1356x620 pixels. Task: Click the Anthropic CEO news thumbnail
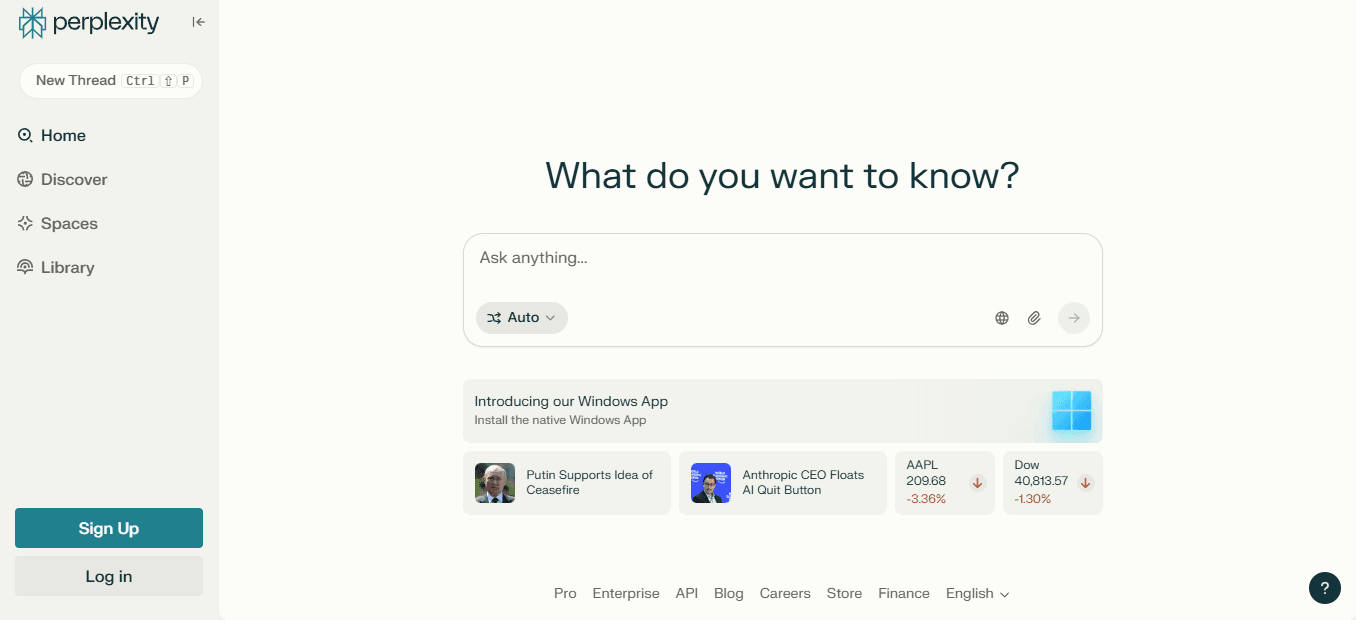point(711,483)
